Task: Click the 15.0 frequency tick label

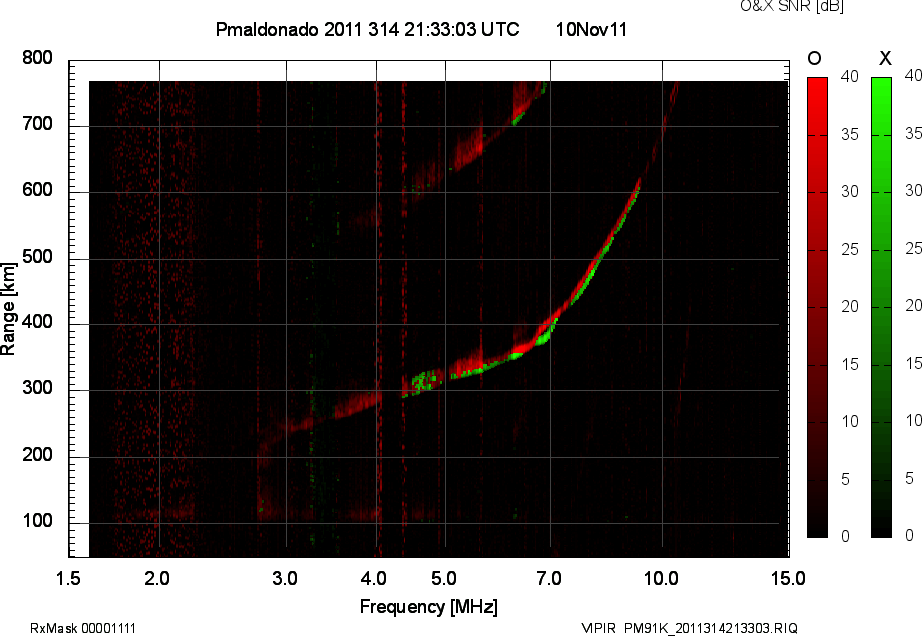Action: click(788, 578)
